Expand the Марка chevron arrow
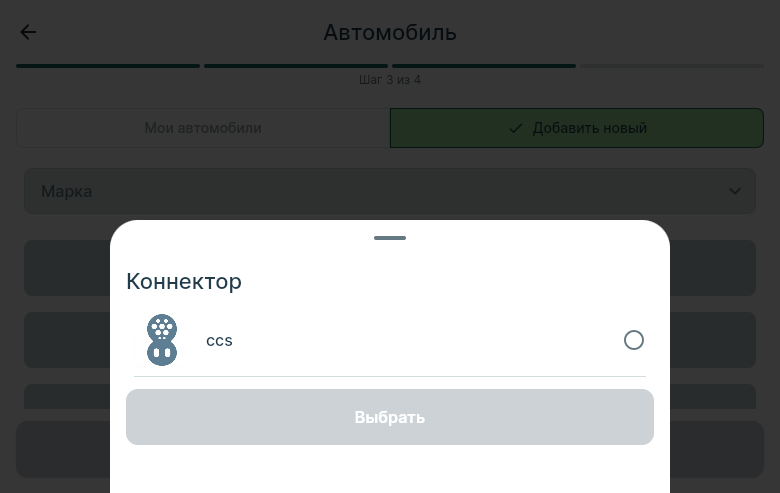 coord(735,191)
